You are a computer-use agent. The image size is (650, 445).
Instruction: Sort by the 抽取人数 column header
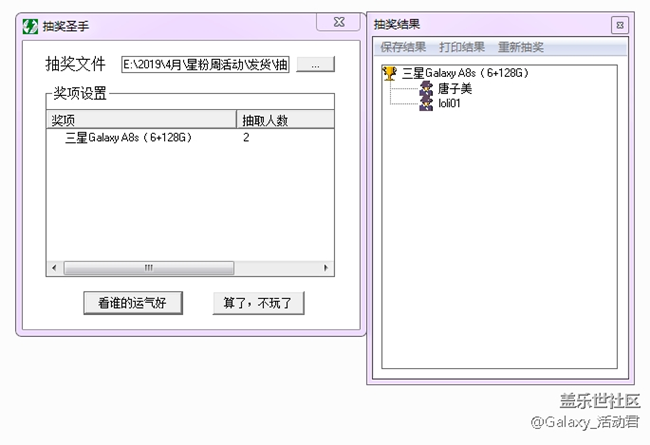click(284, 120)
